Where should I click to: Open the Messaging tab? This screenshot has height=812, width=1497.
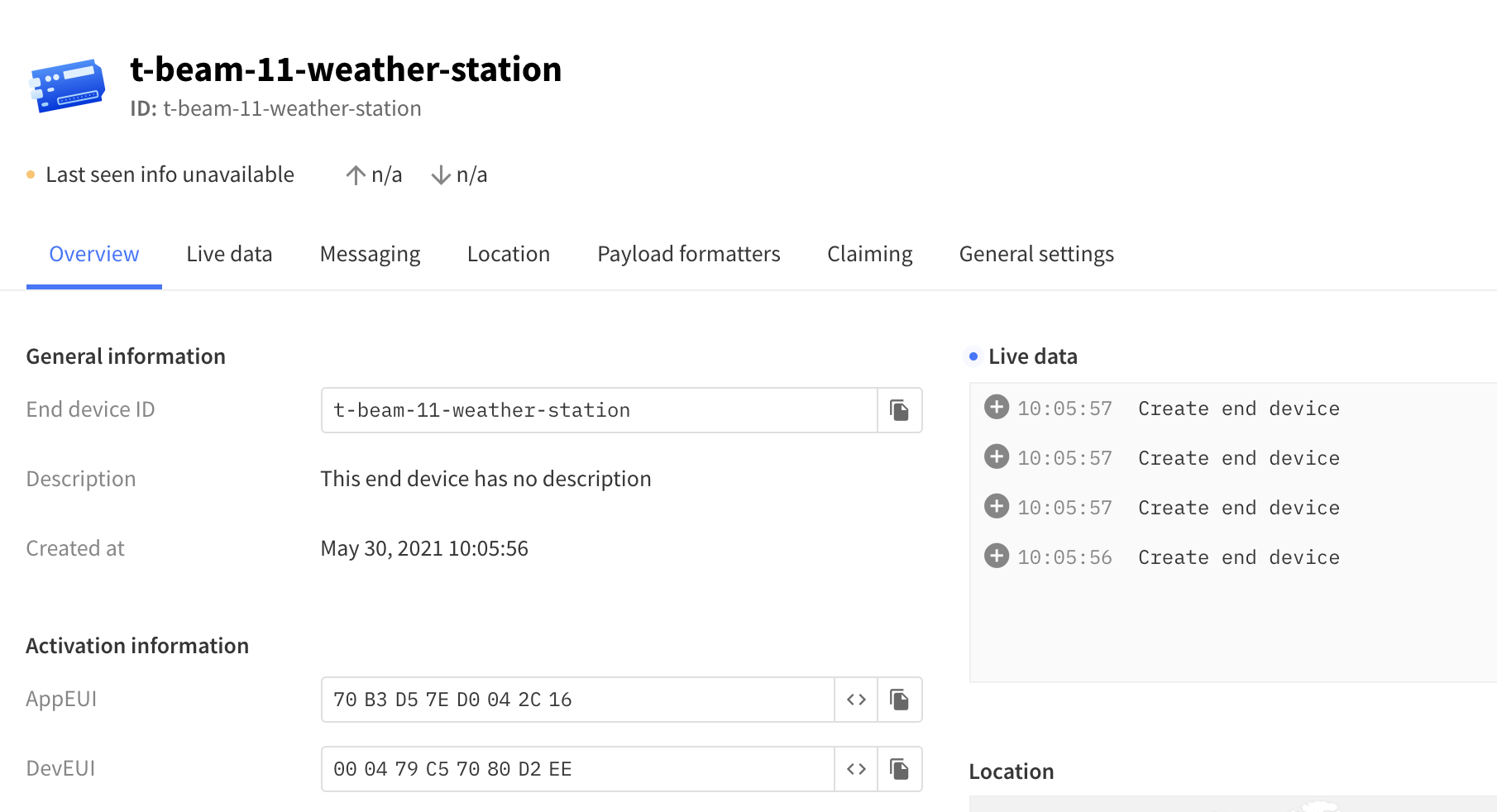click(370, 255)
